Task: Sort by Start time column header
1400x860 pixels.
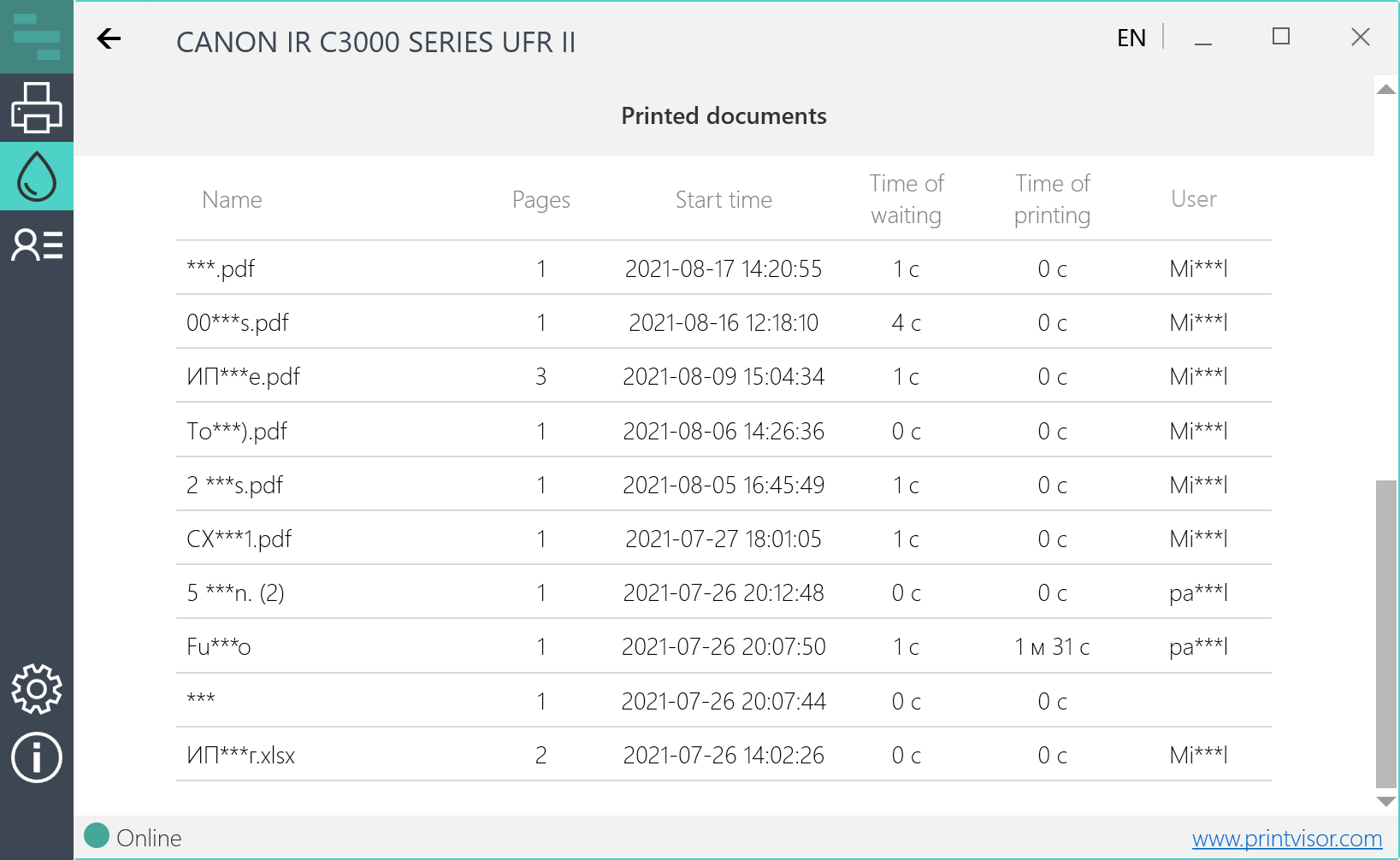Action: click(x=724, y=200)
